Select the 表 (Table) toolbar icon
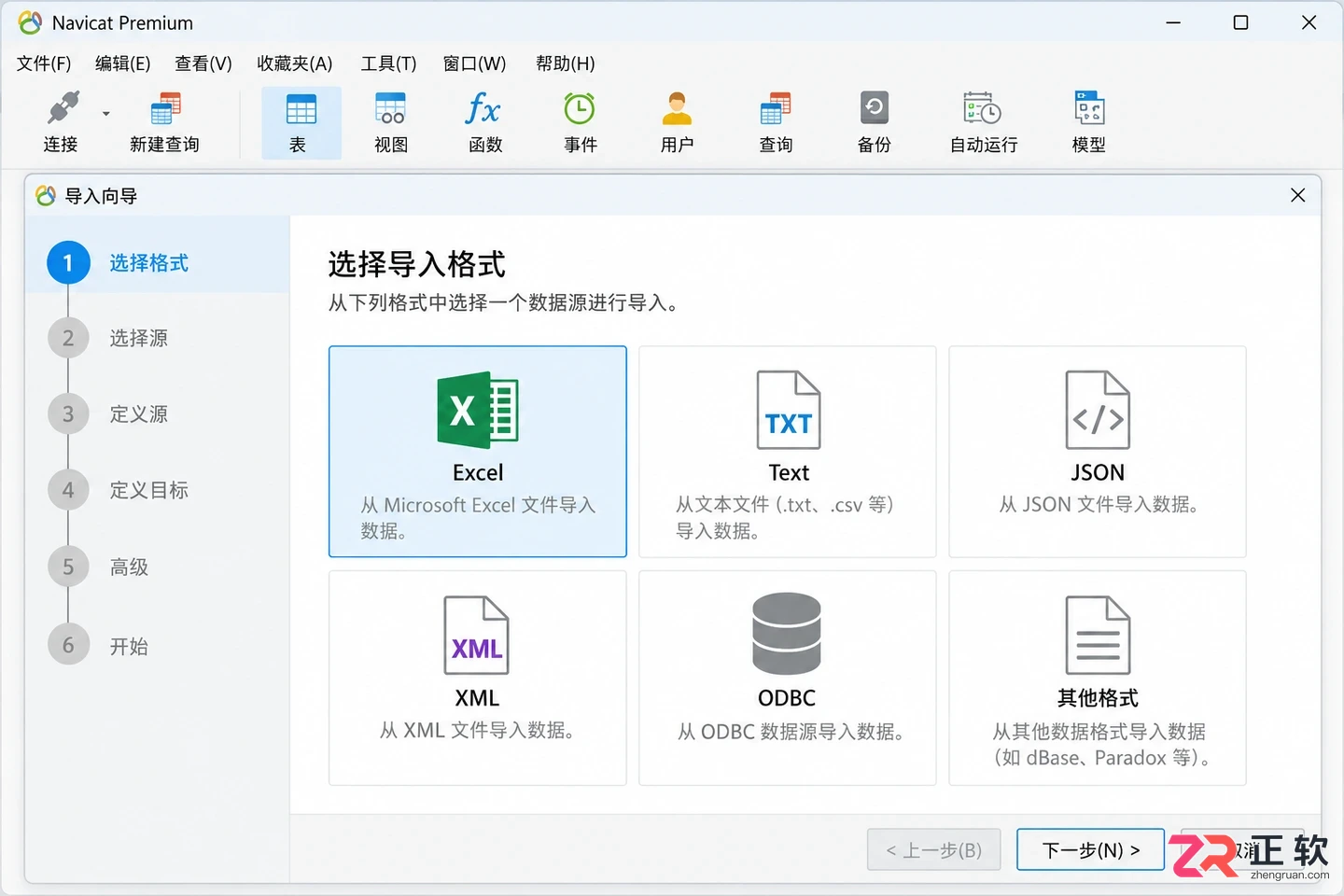This screenshot has height=896, width=1344. coord(301,122)
